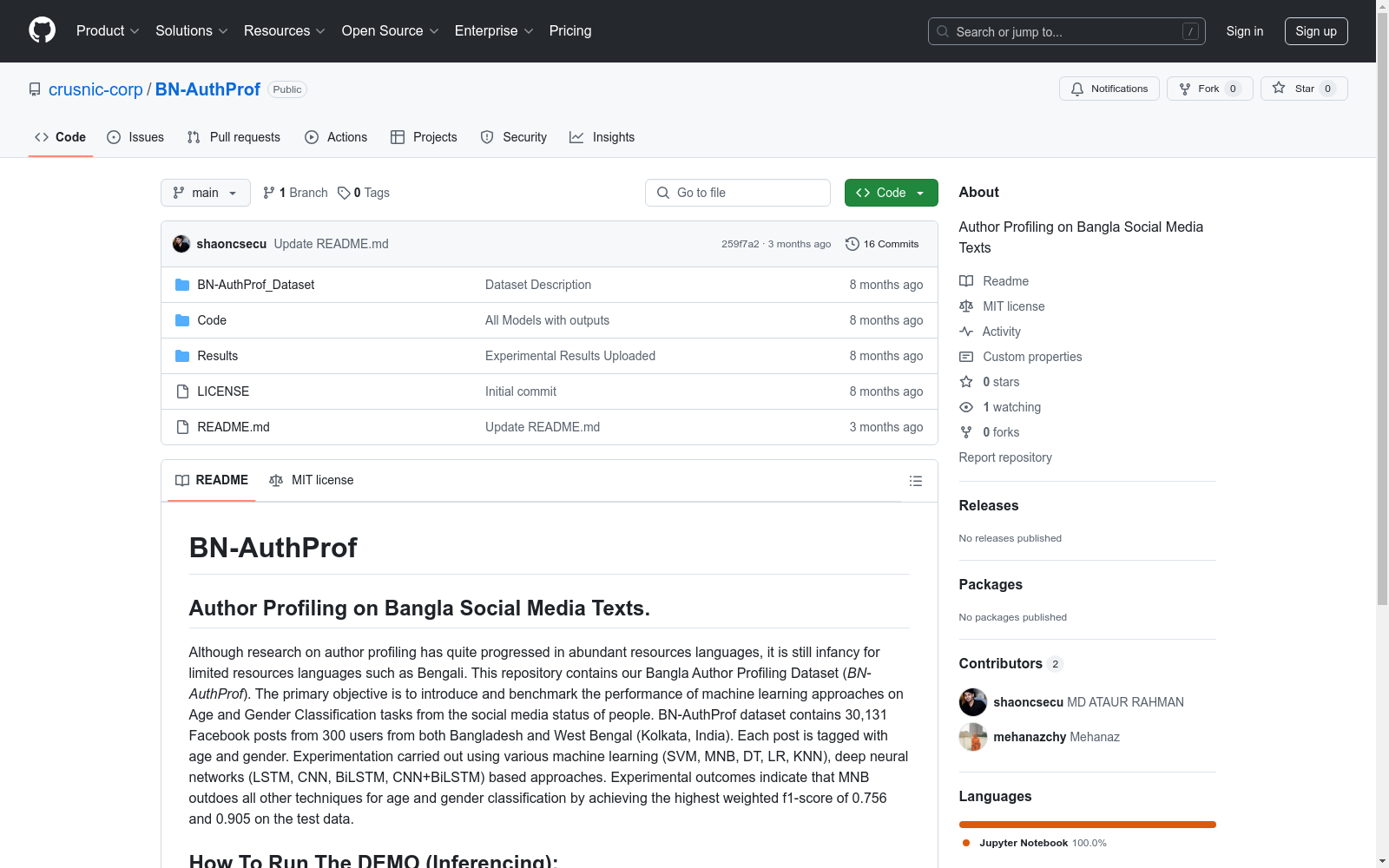The height and width of the screenshot is (868, 1389).
Task: Click the bell icon in Notifications
Action: click(x=1077, y=89)
